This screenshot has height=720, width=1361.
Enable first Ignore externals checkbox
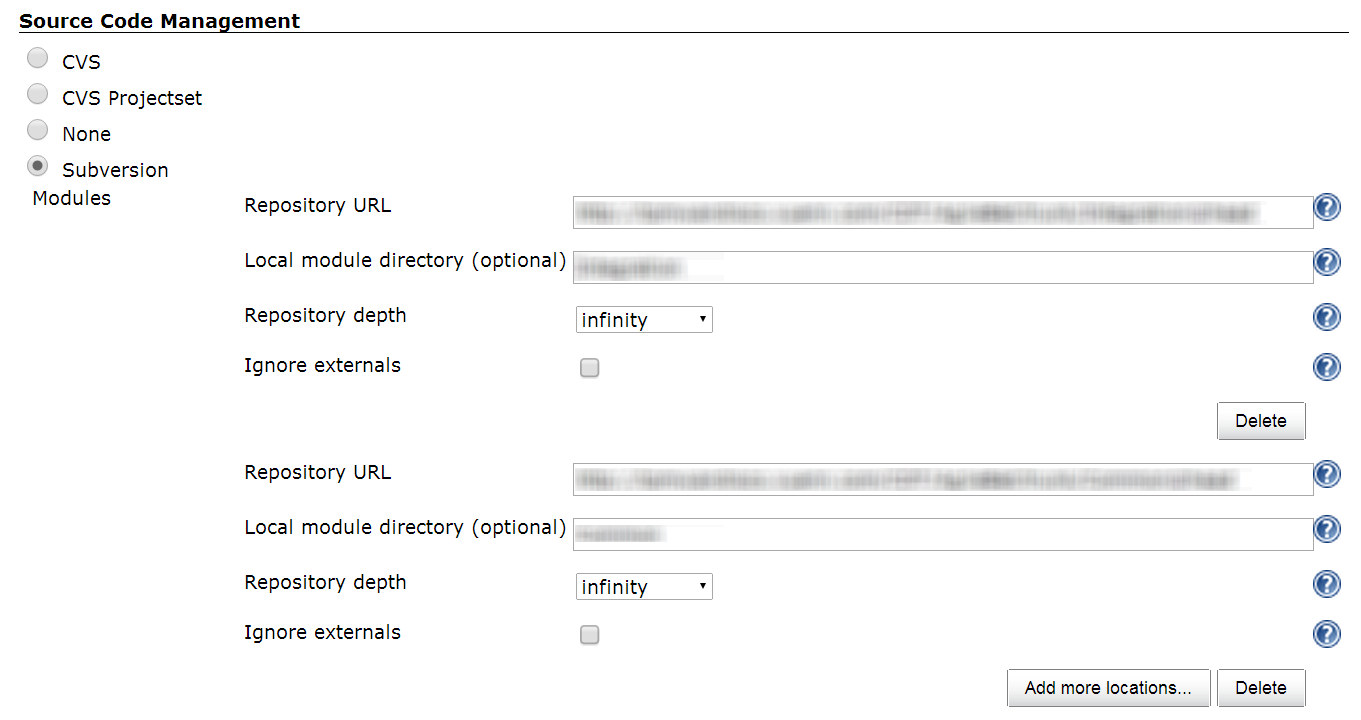590,368
